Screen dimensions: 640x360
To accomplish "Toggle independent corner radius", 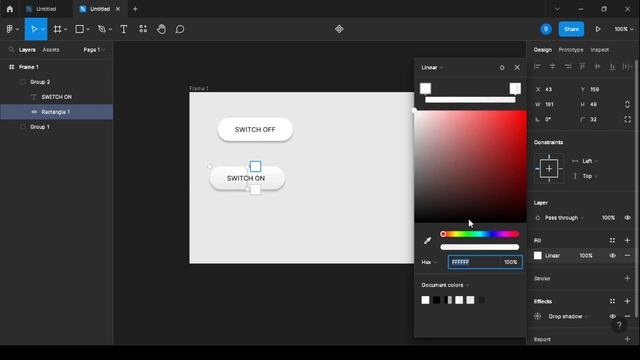I will pos(627,120).
